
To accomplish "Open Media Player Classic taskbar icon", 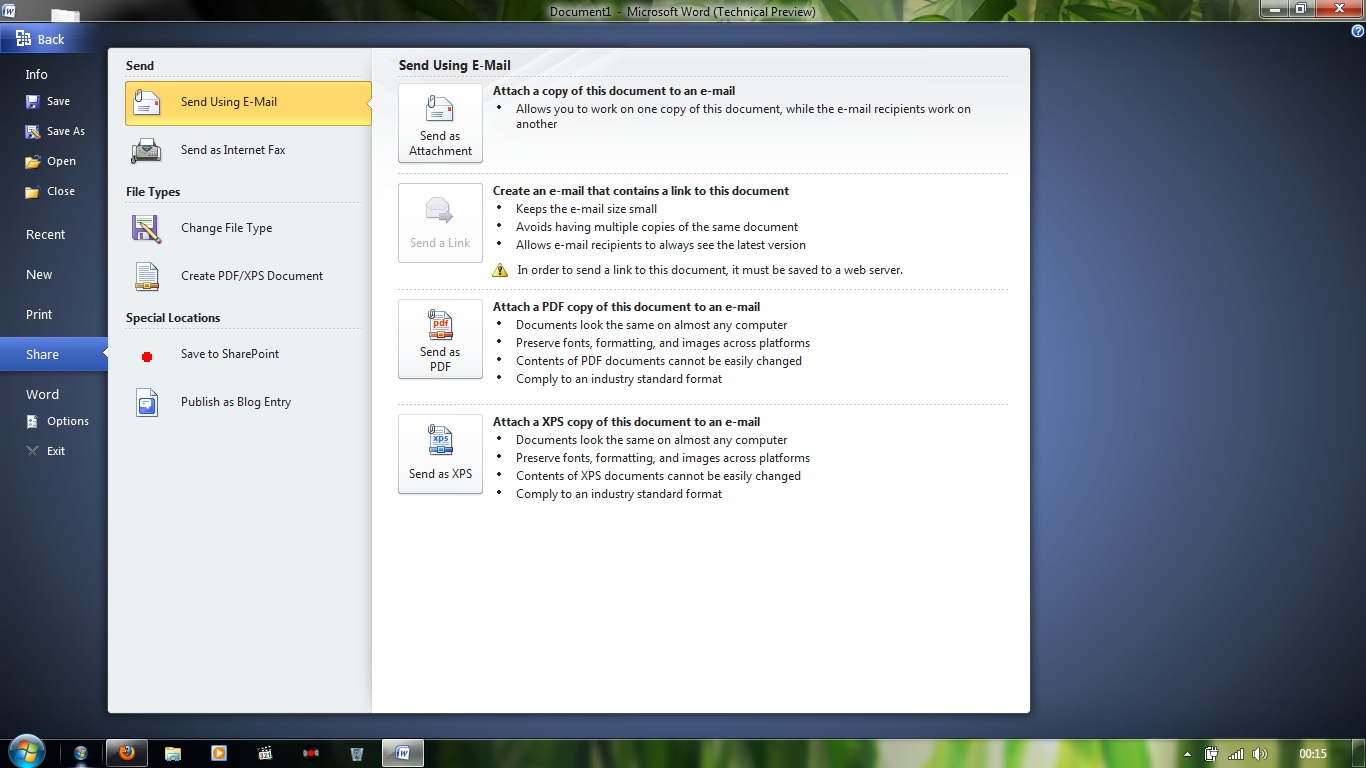I will (265, 753).
